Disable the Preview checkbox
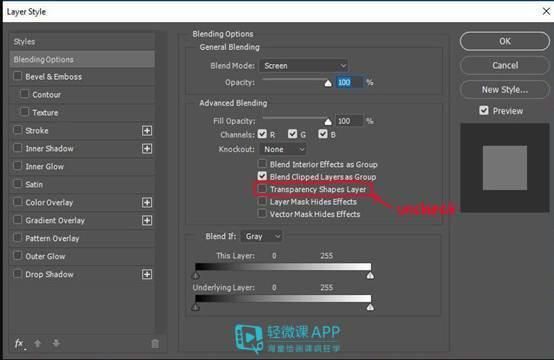Viewport: 554px width, 360px height. tap(484, 111)
